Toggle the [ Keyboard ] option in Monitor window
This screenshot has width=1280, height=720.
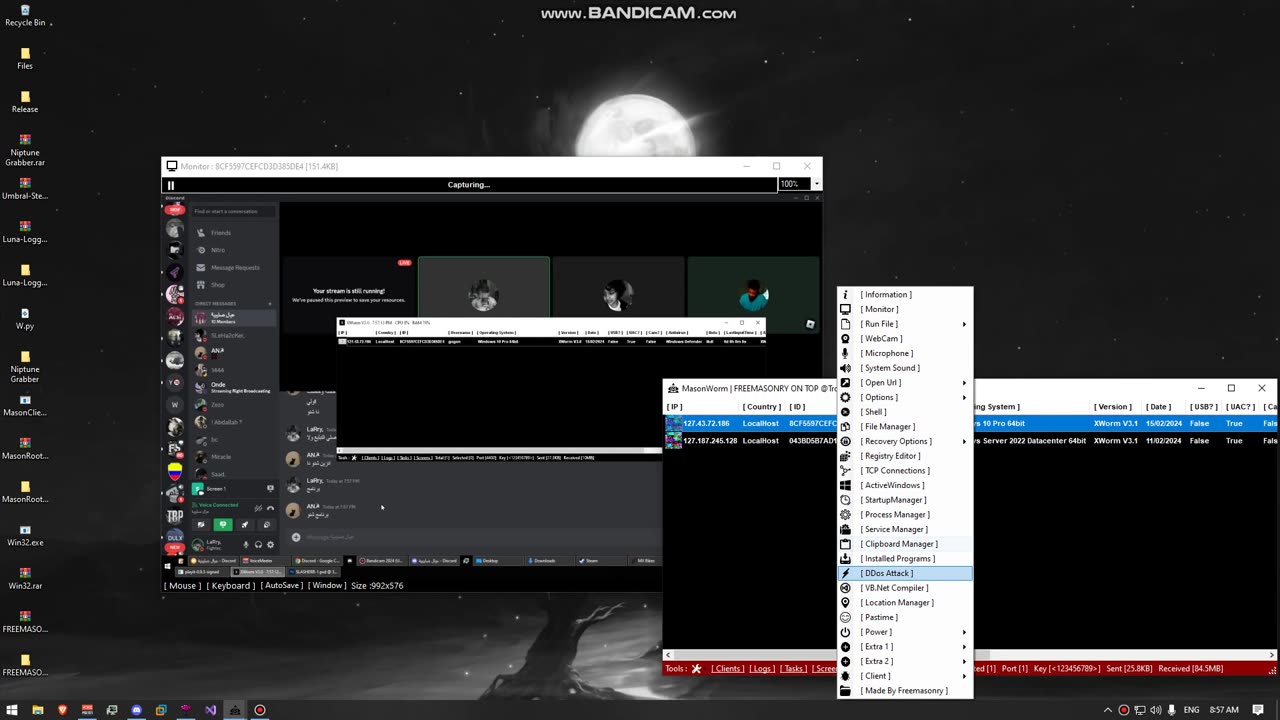pos(232,586)
